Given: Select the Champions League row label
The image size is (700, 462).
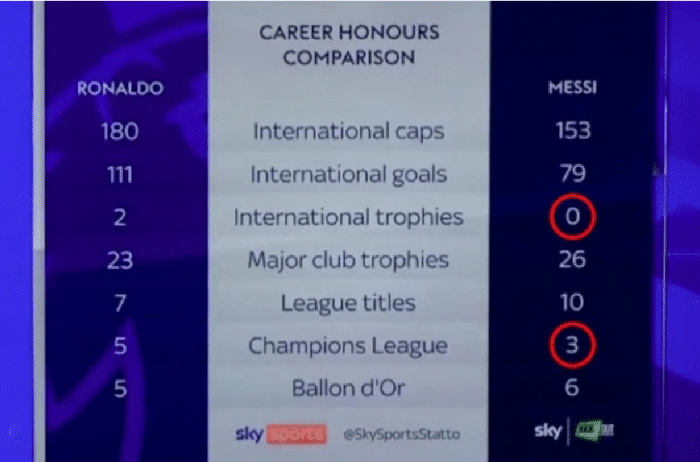Looking at the screenshot, I should [349, 346].
